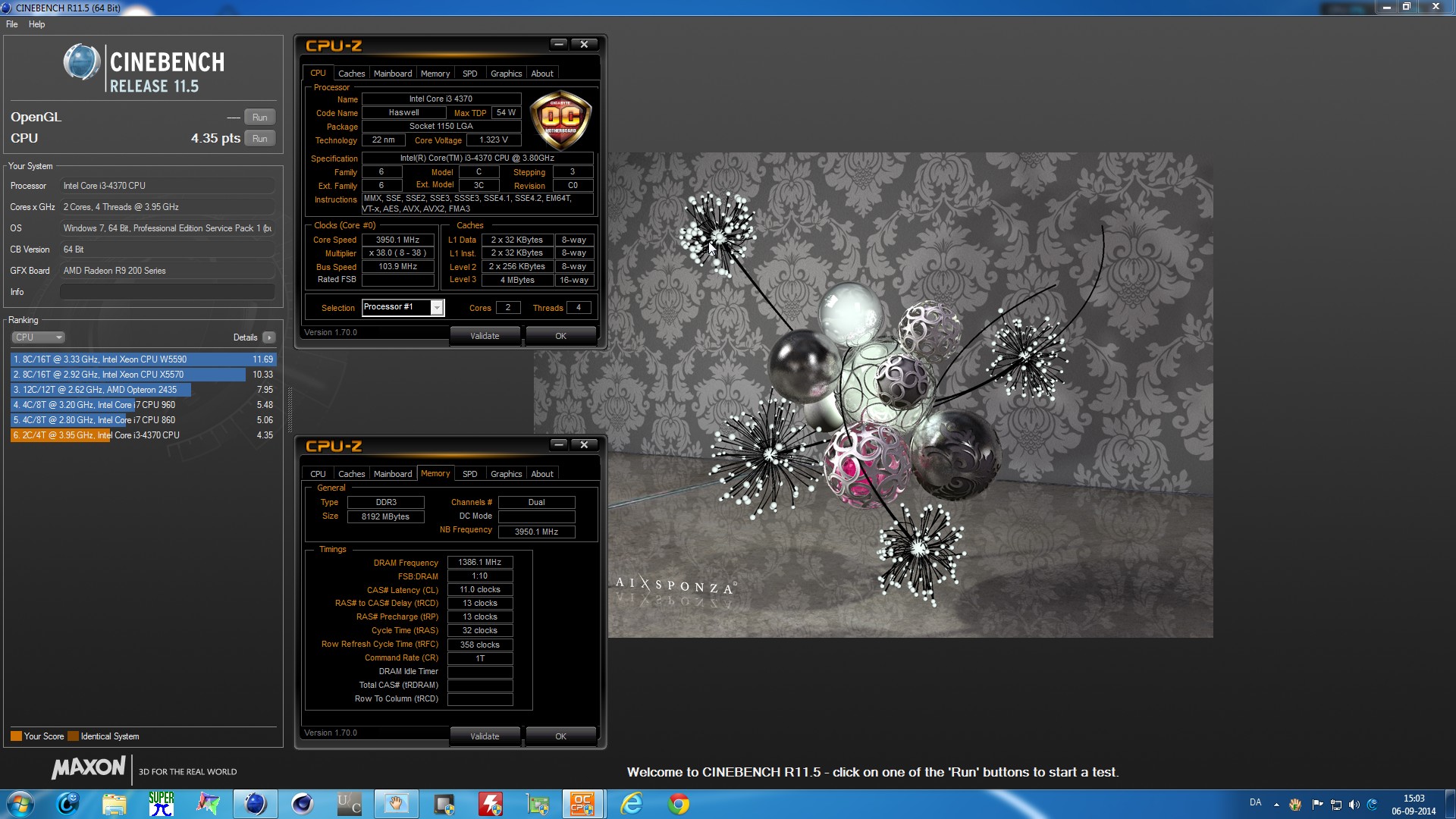The height and width of the screenshot is (819, 1456).
Task: Open the Windows Start menu
Action: [20, 804]
